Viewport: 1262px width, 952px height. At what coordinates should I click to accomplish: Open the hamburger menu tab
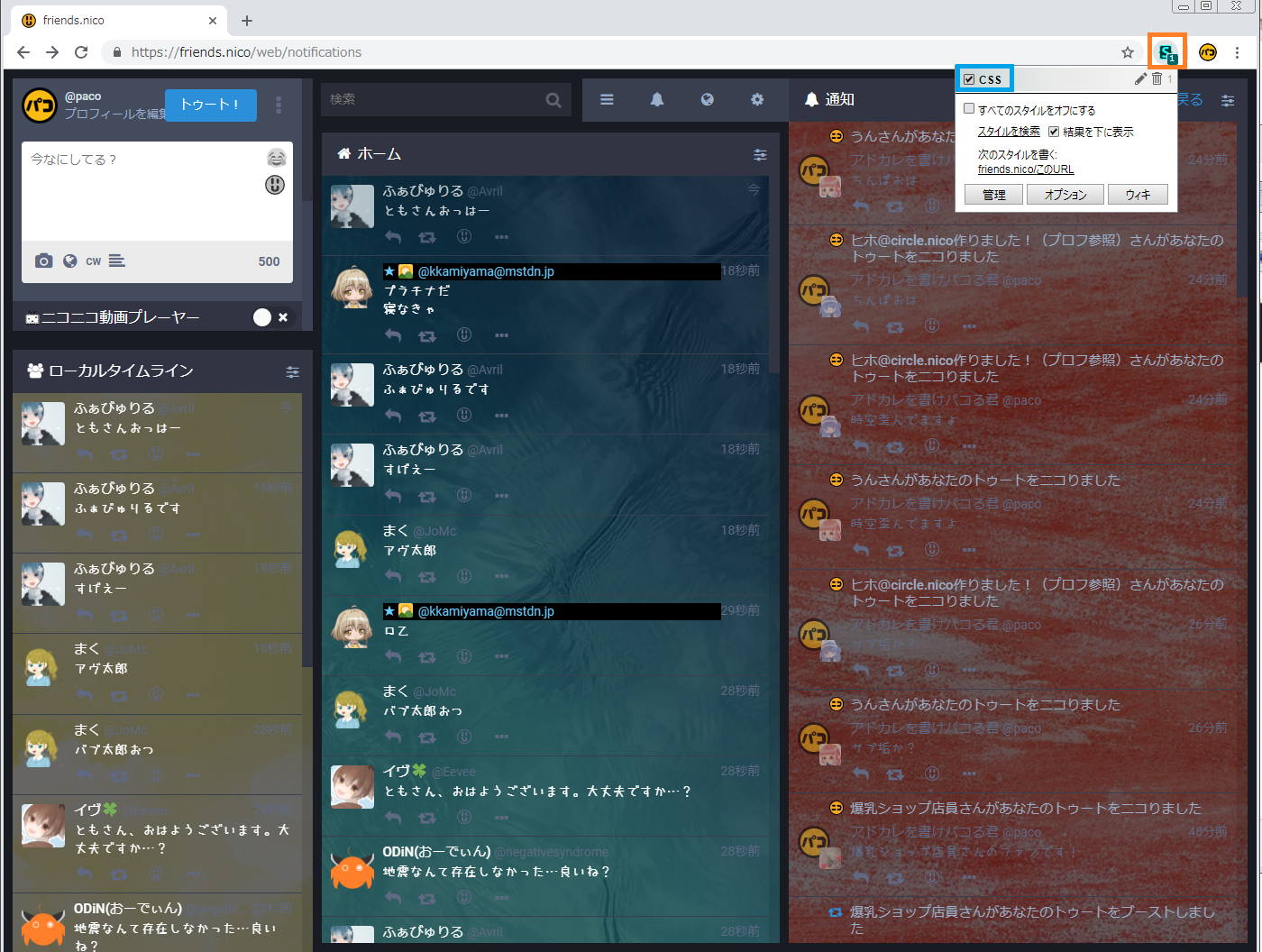tap(607, 99)
